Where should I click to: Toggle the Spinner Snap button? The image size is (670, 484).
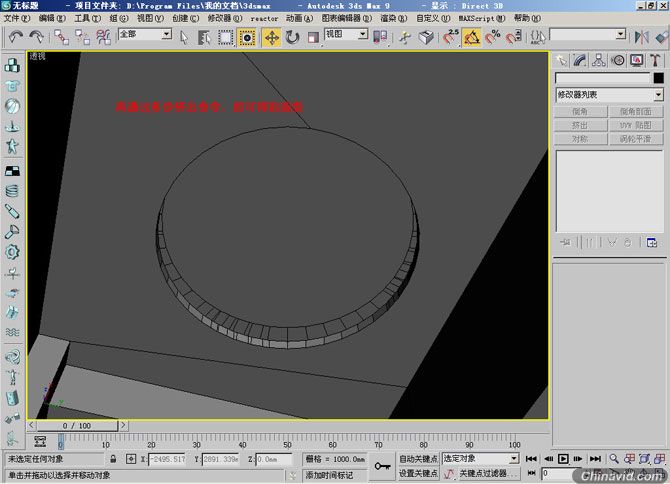tap(513, 38)
